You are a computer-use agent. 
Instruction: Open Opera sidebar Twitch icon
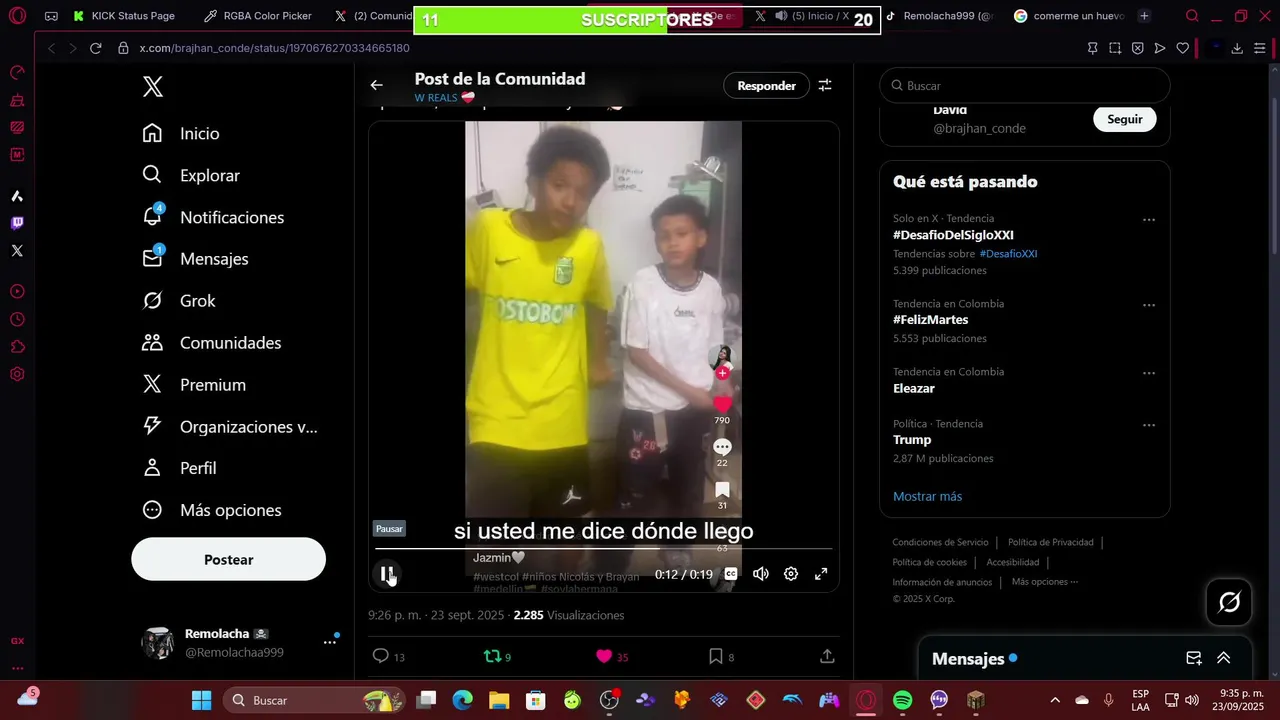click(x=17, y=223)
